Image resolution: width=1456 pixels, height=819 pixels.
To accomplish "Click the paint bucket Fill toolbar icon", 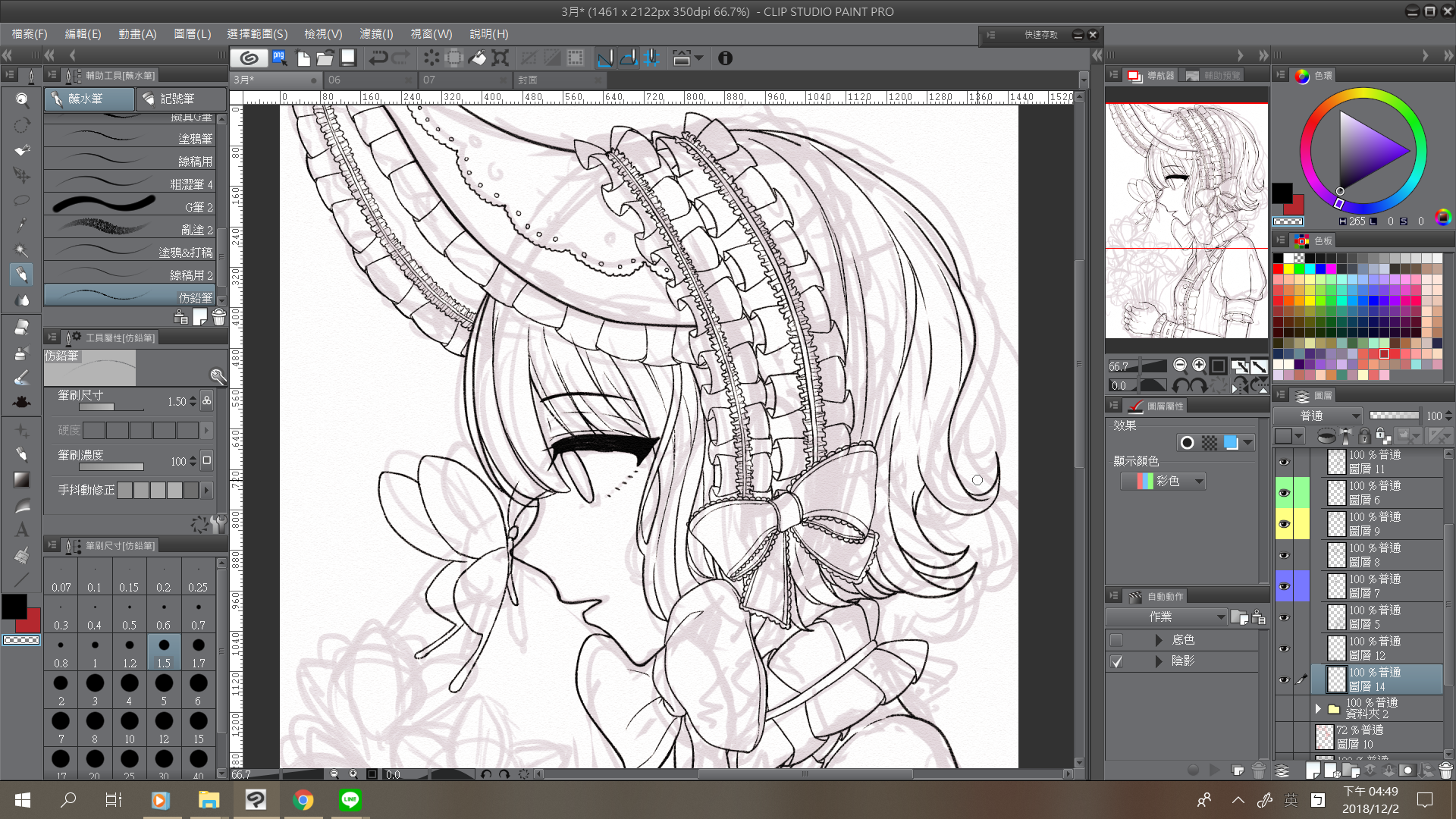I will [x=477, y=58].
